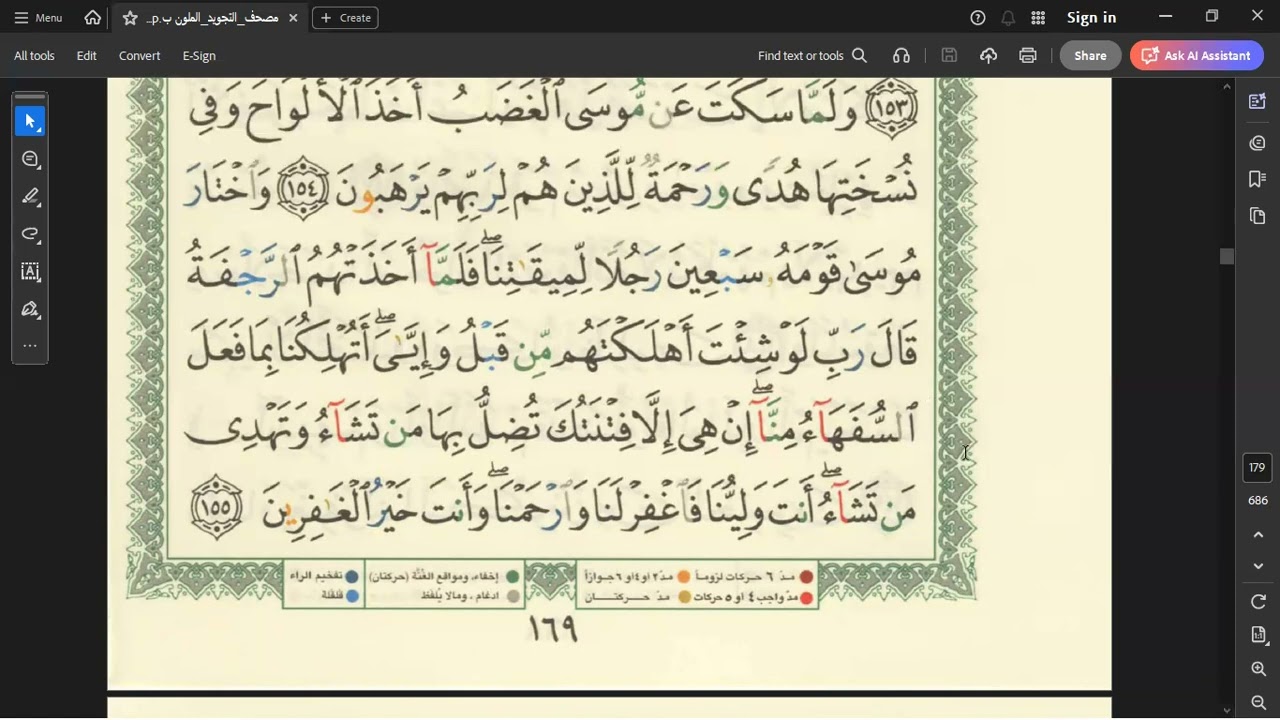Open All tools menu

coord(34,56)
